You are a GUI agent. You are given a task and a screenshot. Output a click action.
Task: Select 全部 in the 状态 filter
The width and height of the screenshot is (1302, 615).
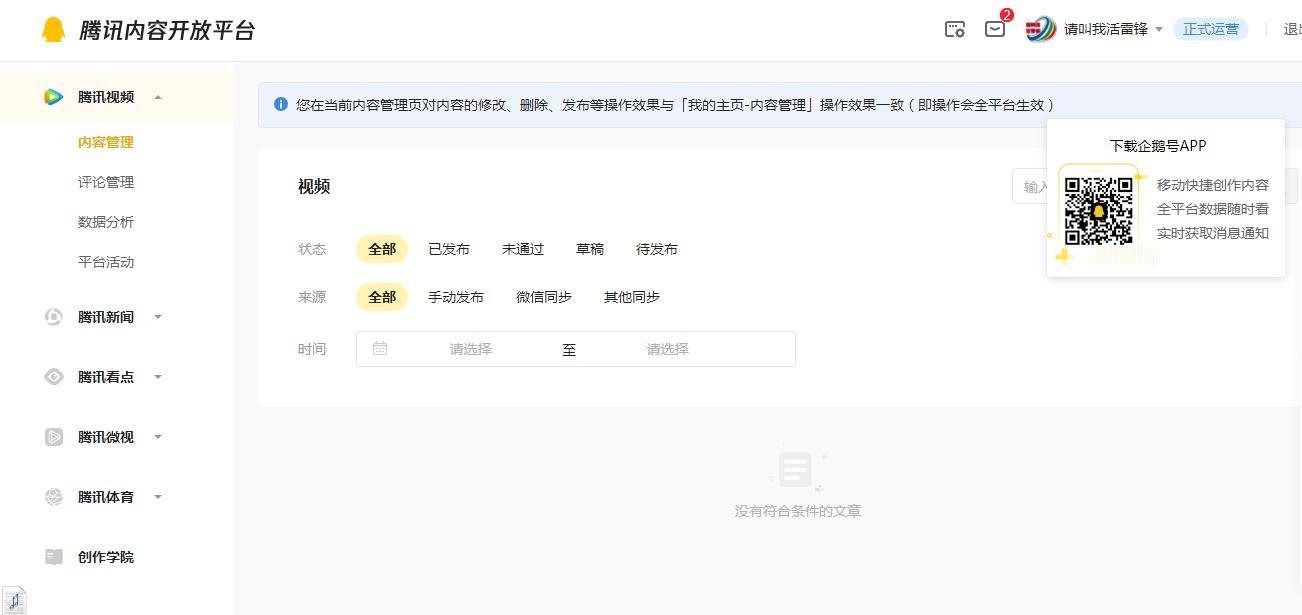[x=382, y=249]
